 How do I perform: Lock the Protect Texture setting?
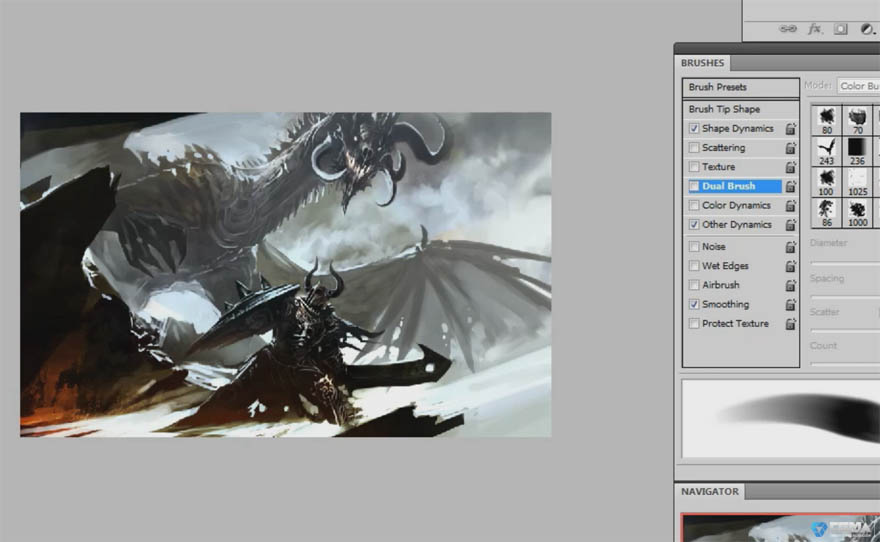(x=791, y=324)
